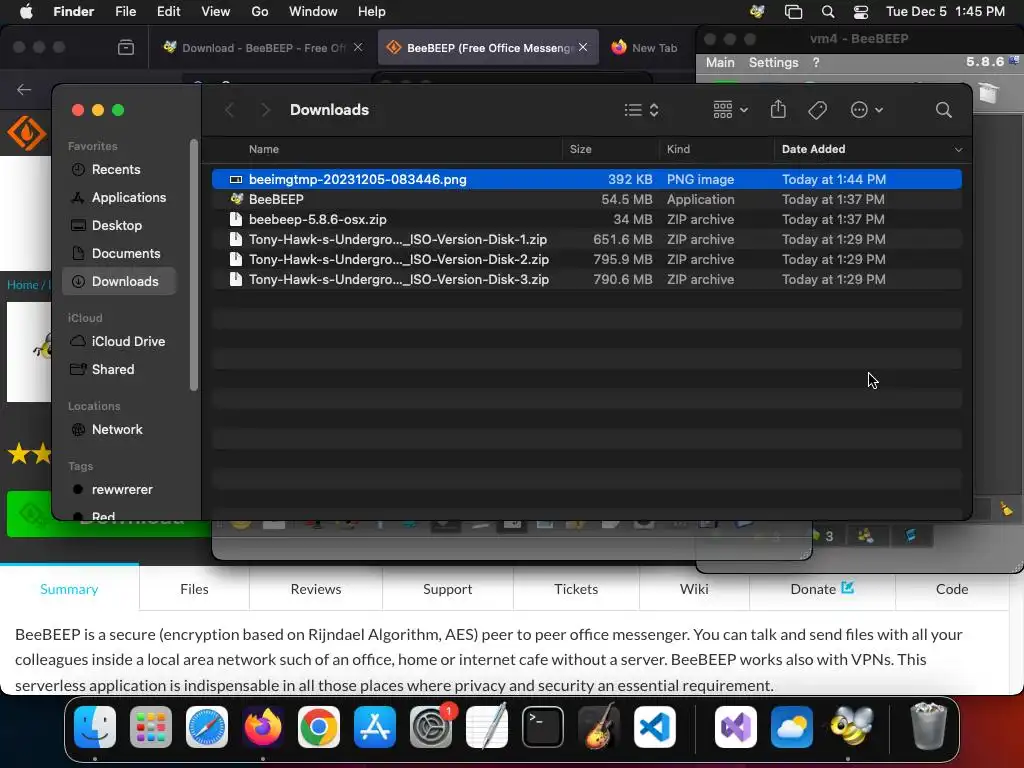Select beebeep-5.8.6-osx.zip file
Screen dimensions: 1024x768
point(586,219)
